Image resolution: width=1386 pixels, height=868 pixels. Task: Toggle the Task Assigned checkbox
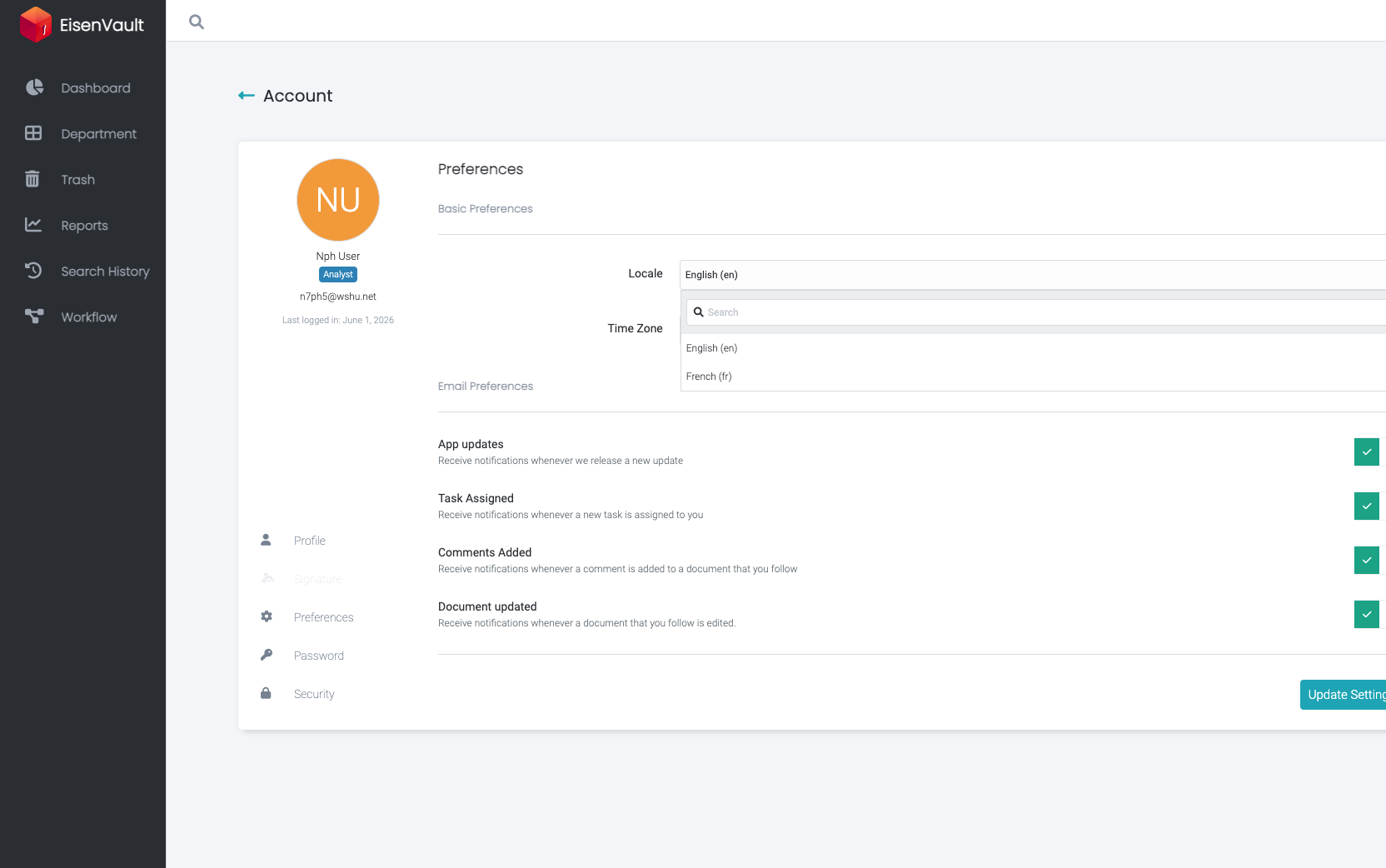[x=1366, y=506]
